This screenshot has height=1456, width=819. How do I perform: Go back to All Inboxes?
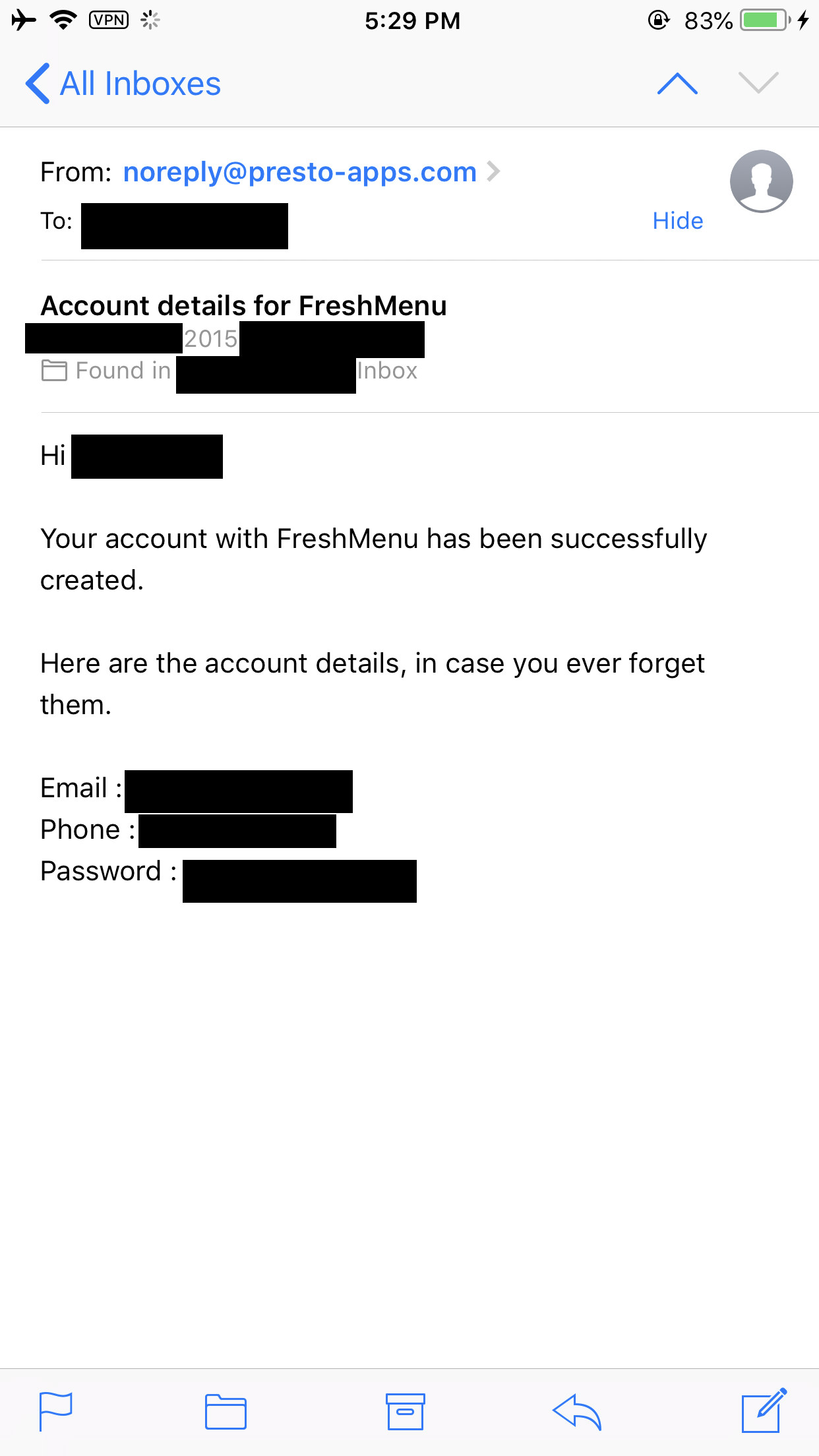coord(123,84)
